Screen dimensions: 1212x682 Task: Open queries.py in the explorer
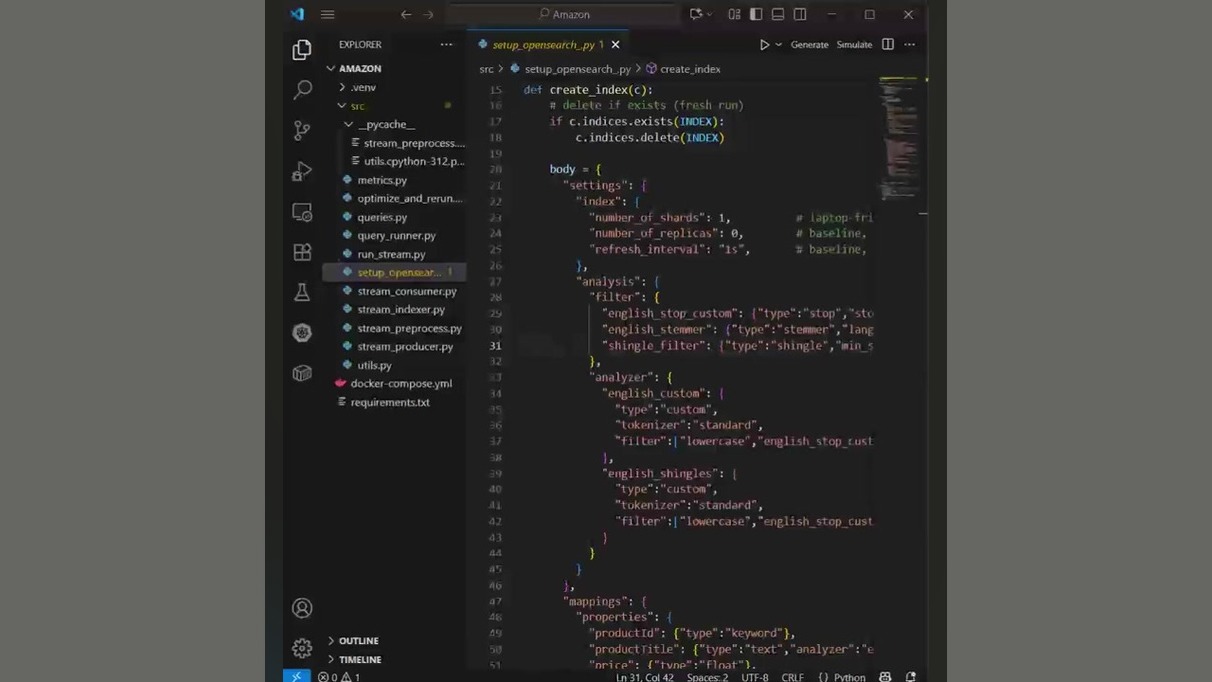(x=382, y=217)
